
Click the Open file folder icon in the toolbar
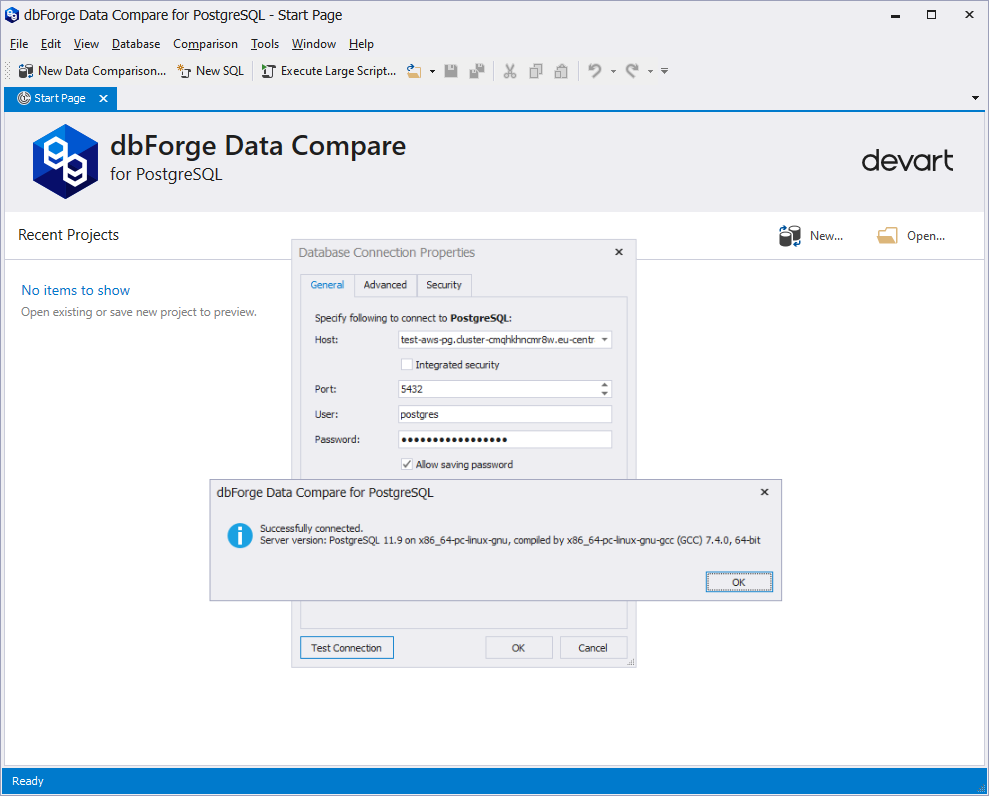pyautogui.click(x=414, y=71)
